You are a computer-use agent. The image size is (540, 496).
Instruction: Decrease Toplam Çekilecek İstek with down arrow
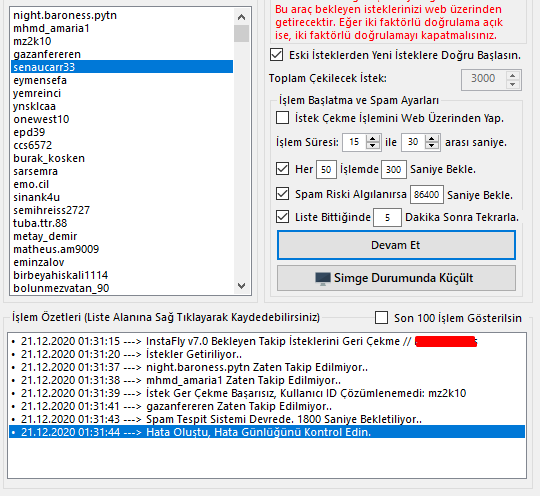pos(512,84)
